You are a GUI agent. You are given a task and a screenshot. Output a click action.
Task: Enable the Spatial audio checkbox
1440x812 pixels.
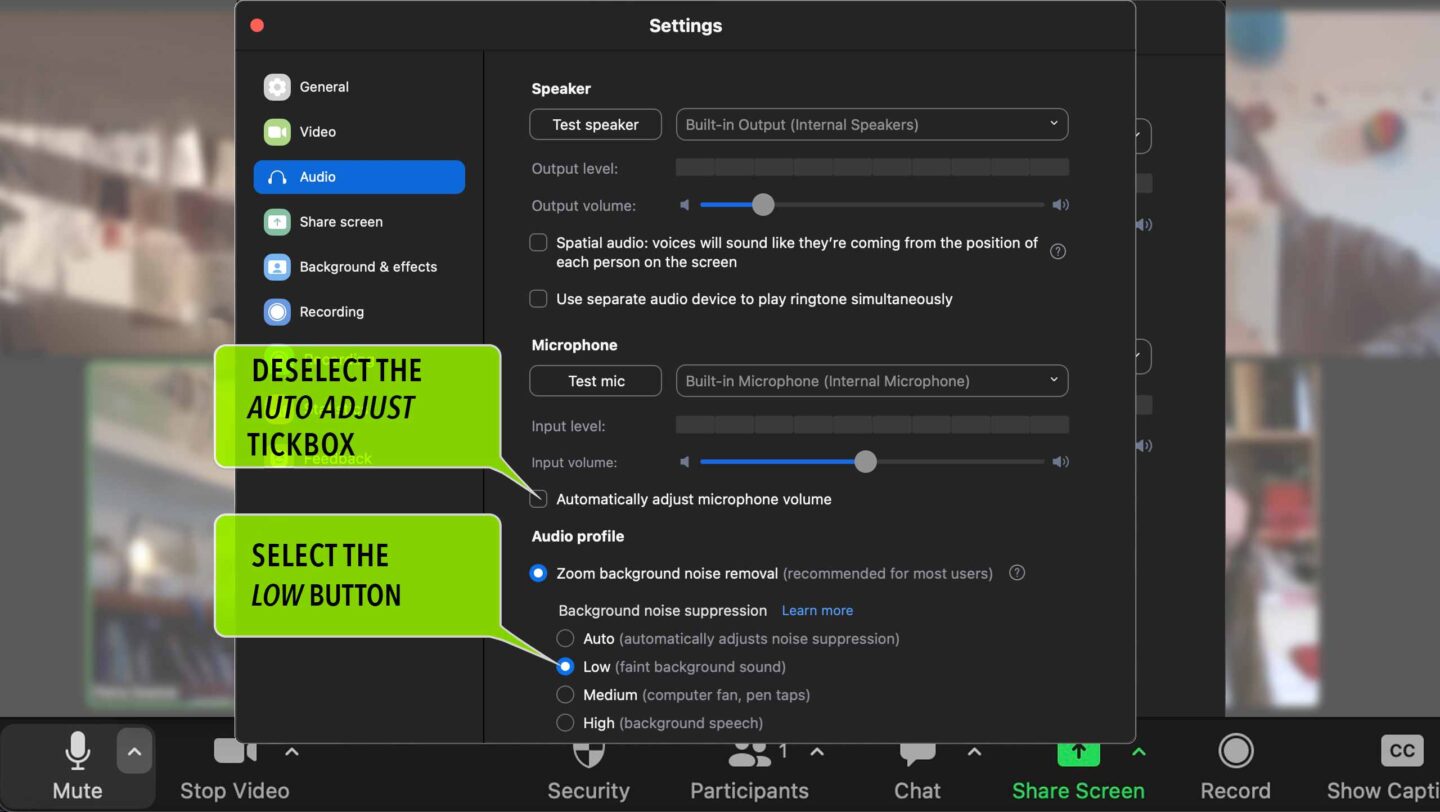538,242
